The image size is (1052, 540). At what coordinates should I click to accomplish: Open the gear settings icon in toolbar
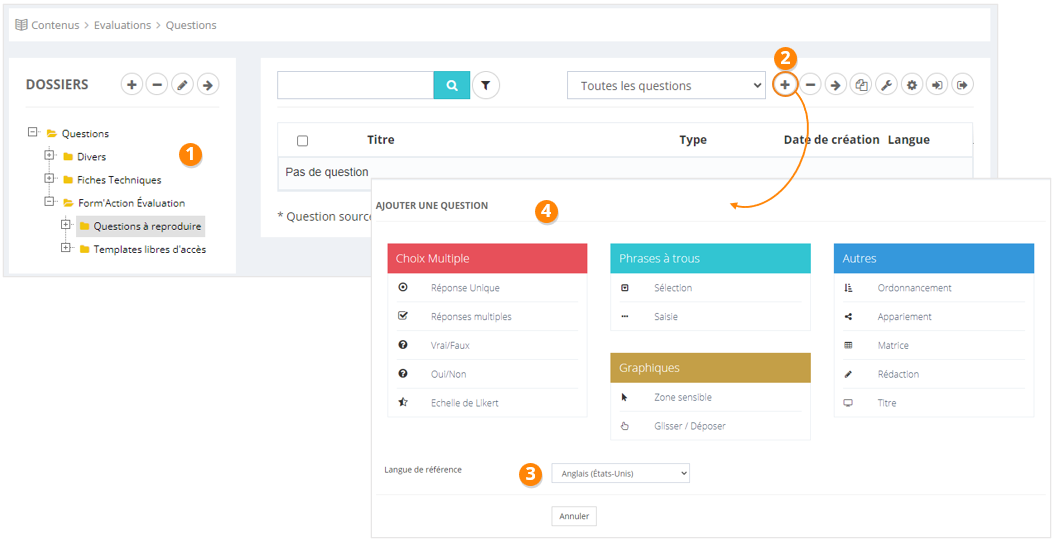pos(912,85)
